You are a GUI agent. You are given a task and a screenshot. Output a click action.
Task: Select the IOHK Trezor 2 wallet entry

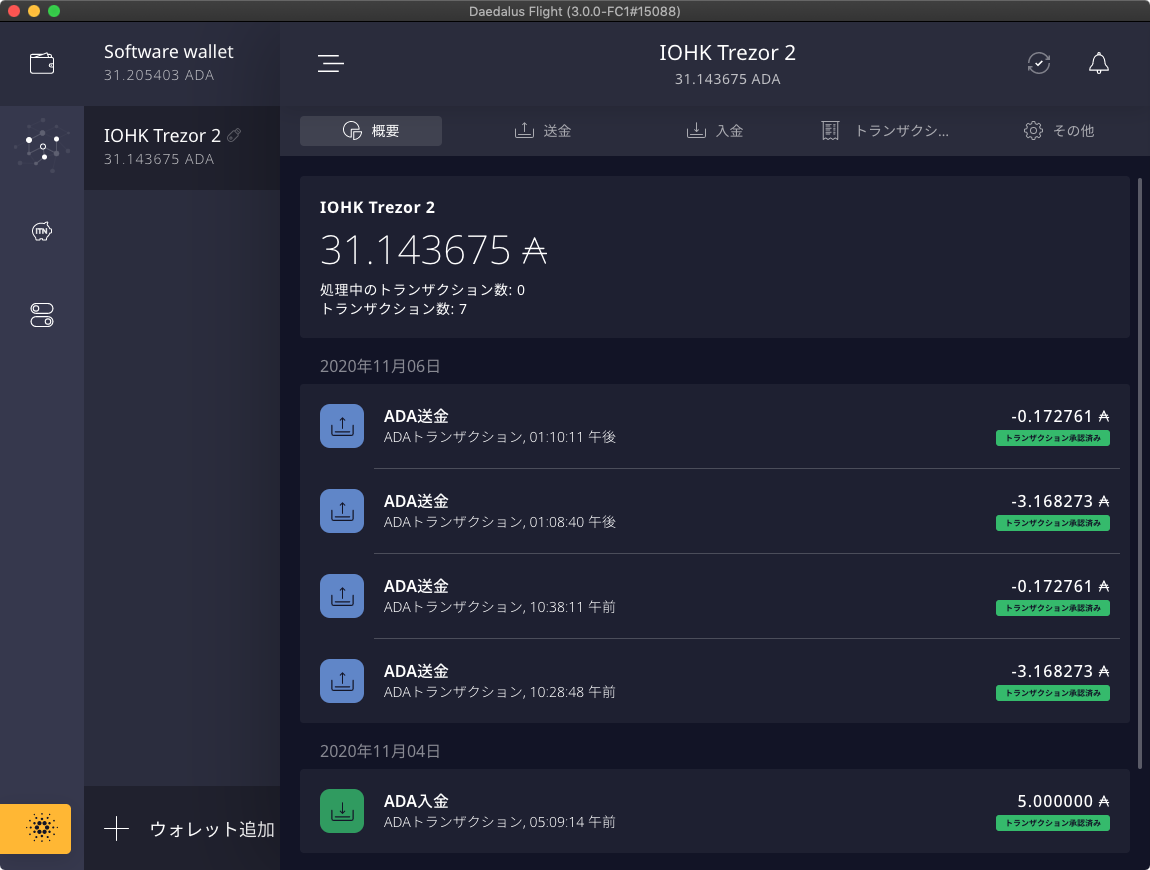pos(182,147)
